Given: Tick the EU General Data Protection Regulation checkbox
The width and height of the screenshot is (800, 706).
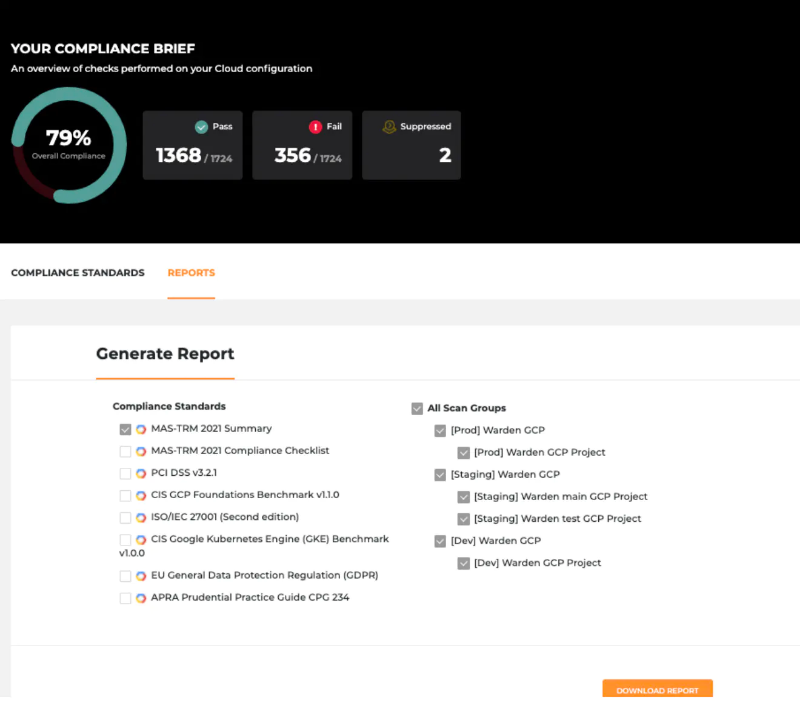Looking at the screenshot, I should click(125, 576).
